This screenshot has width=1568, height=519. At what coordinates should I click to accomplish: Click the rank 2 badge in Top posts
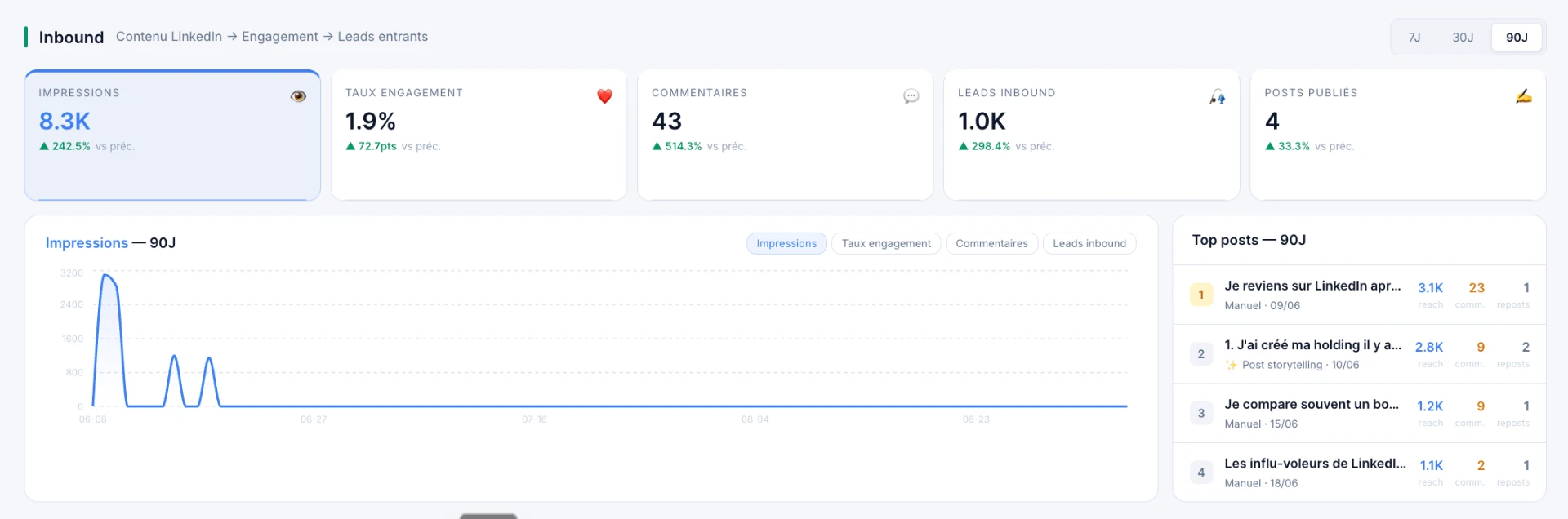point(1201,354)
